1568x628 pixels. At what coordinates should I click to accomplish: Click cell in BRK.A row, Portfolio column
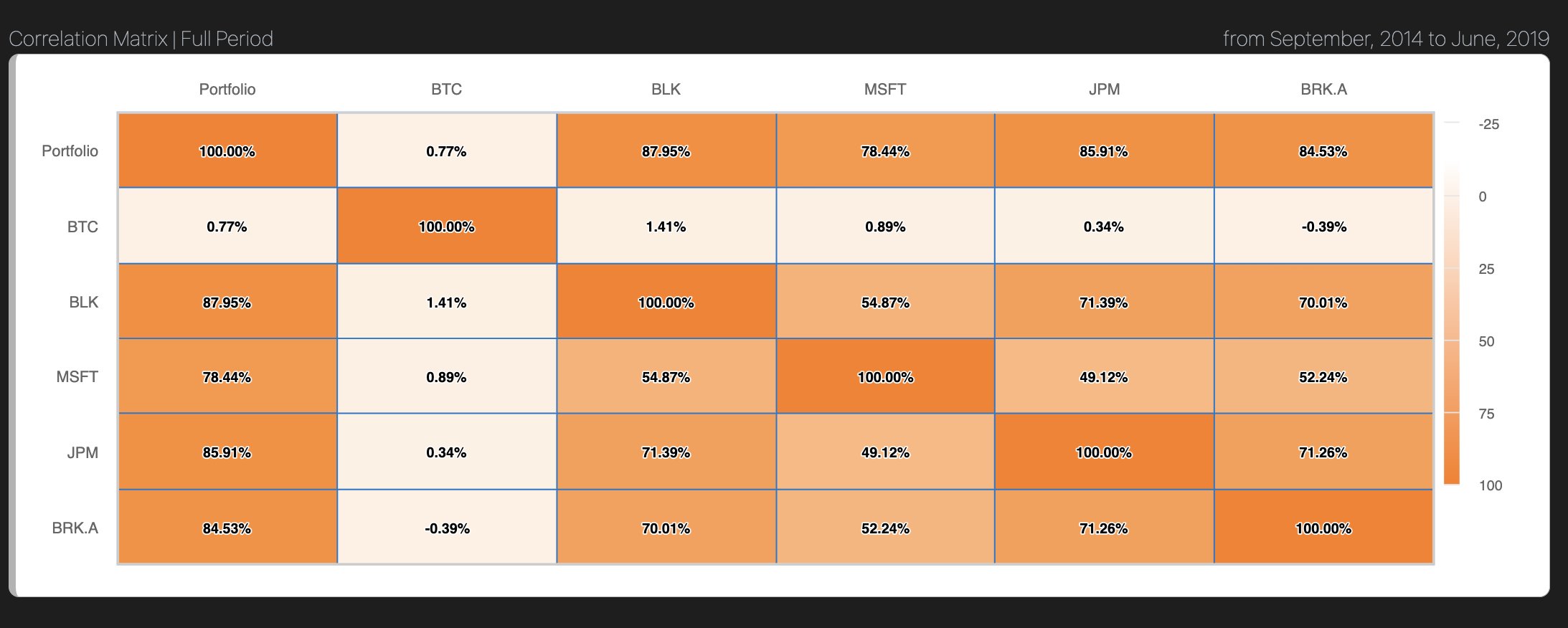pos(227,528)
